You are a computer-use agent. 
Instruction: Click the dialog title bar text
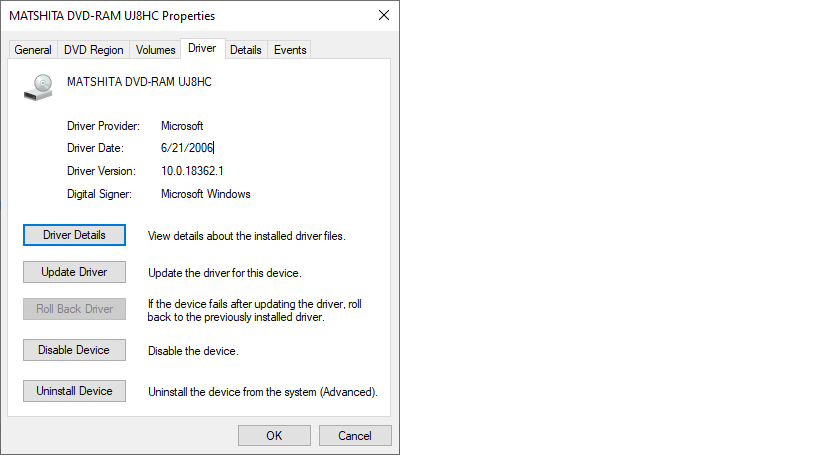(112, 16)
